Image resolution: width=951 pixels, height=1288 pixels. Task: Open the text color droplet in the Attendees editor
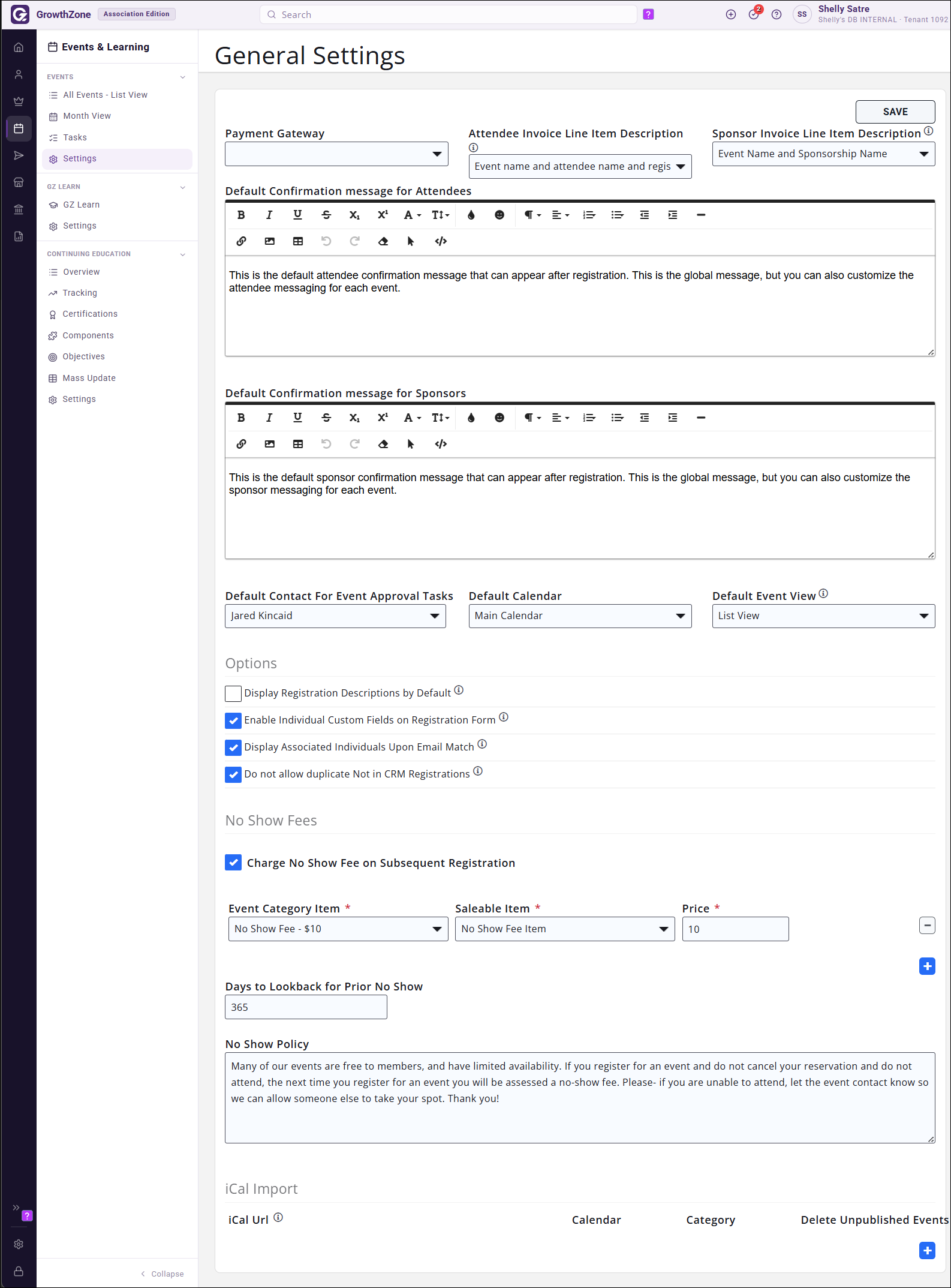pos(471,215)
